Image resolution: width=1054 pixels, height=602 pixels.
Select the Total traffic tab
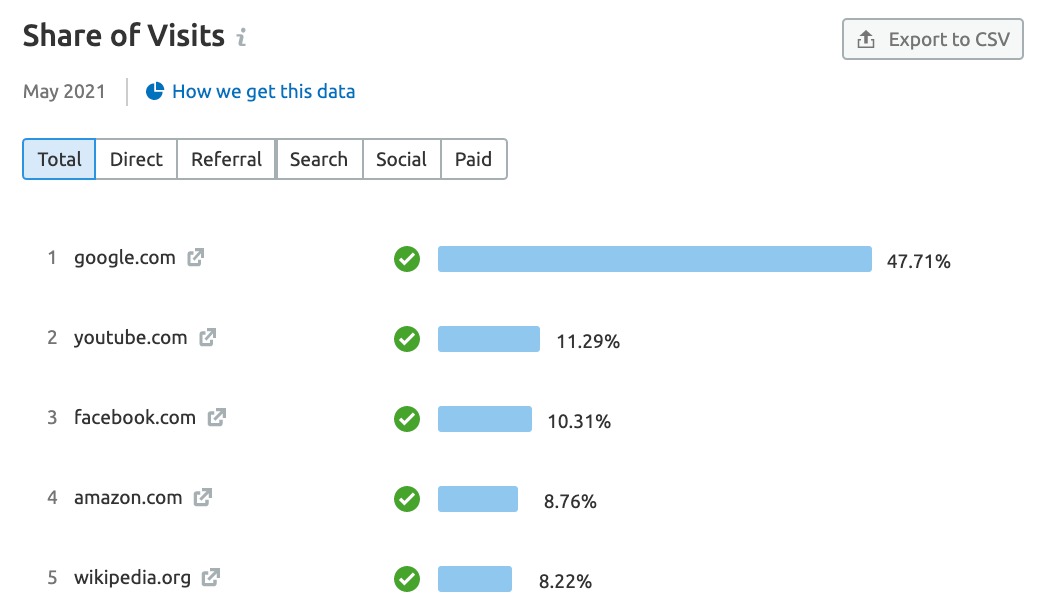click(59, 159)
